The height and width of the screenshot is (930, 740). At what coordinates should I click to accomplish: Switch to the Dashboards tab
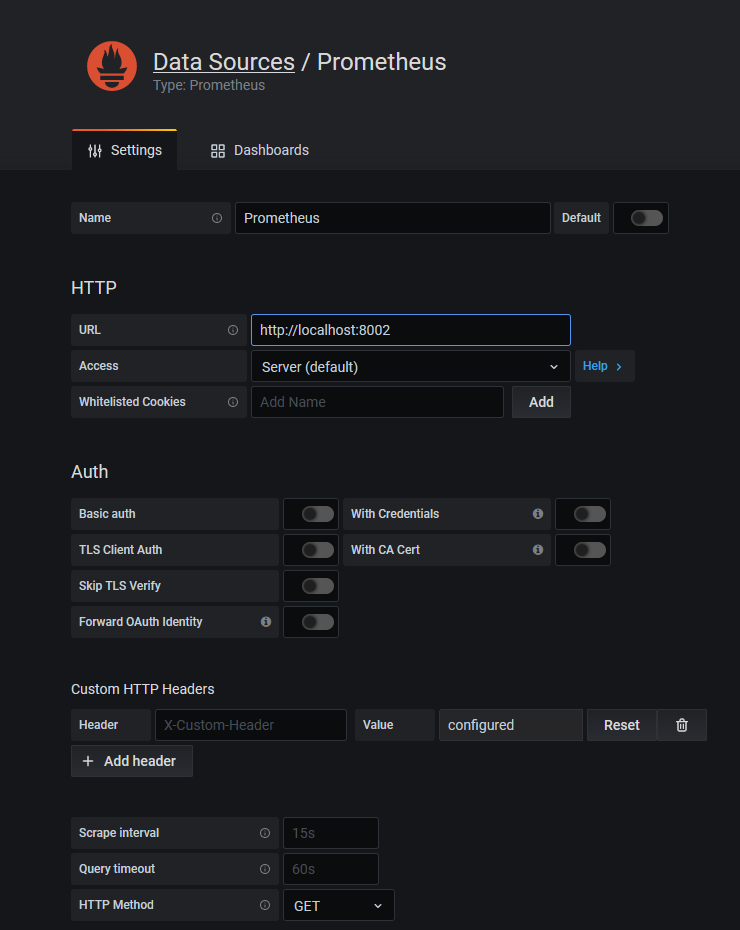(260, 150)
